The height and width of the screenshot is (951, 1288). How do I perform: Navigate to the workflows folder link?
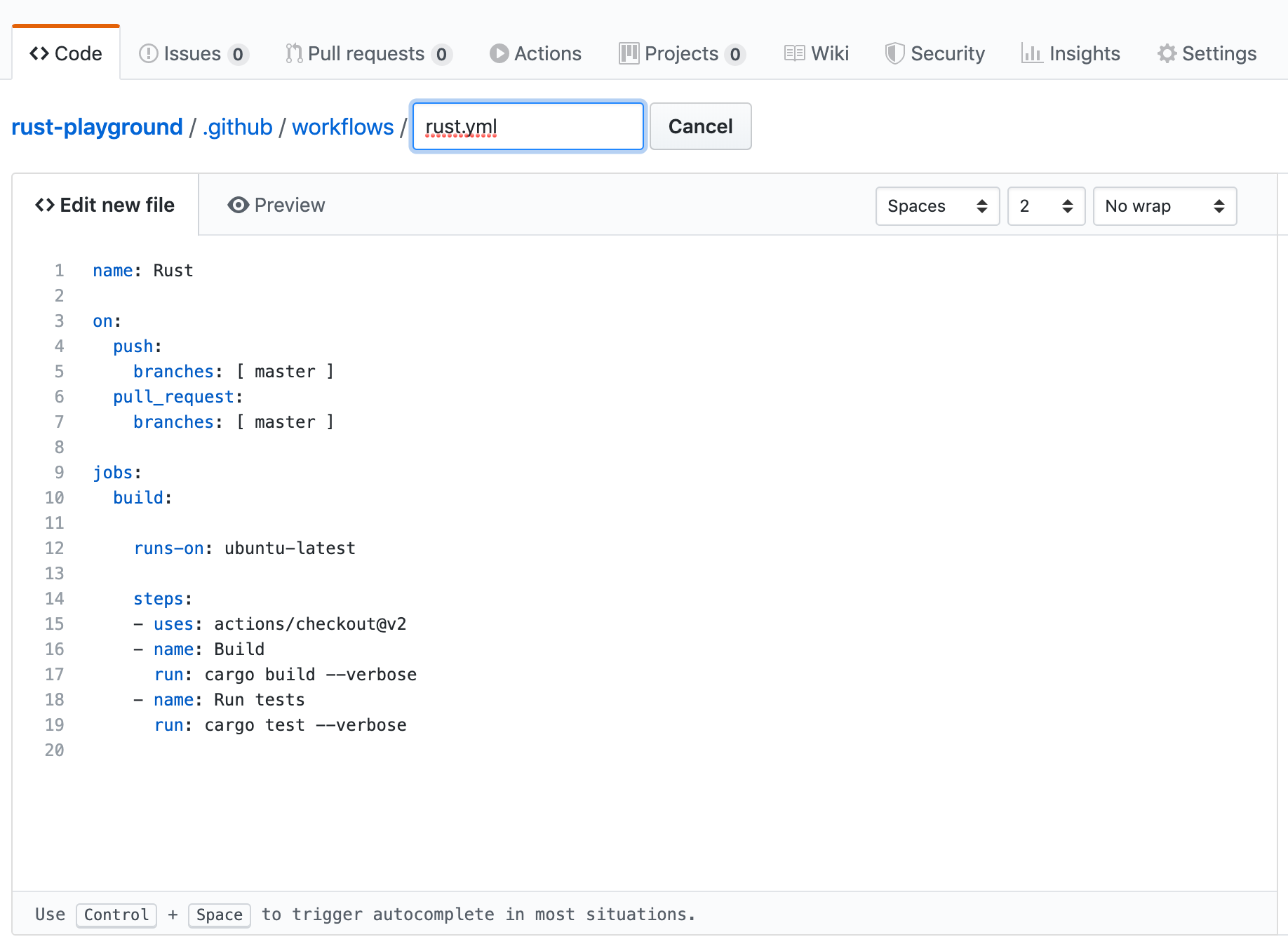point(342,127)
